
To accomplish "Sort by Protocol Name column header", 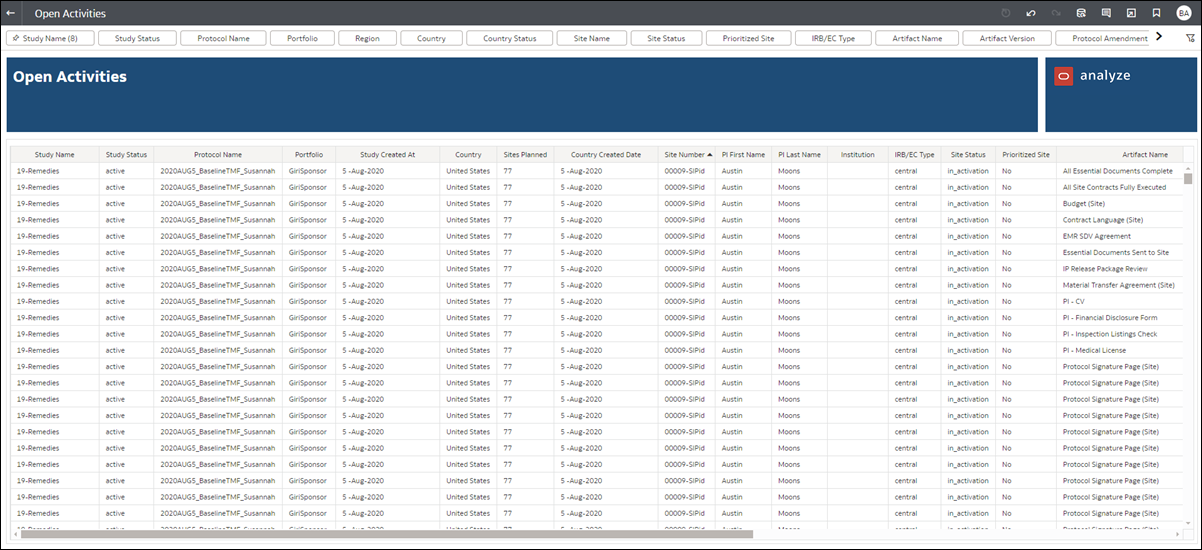I will pyautogui.click(x=218, y=155).
